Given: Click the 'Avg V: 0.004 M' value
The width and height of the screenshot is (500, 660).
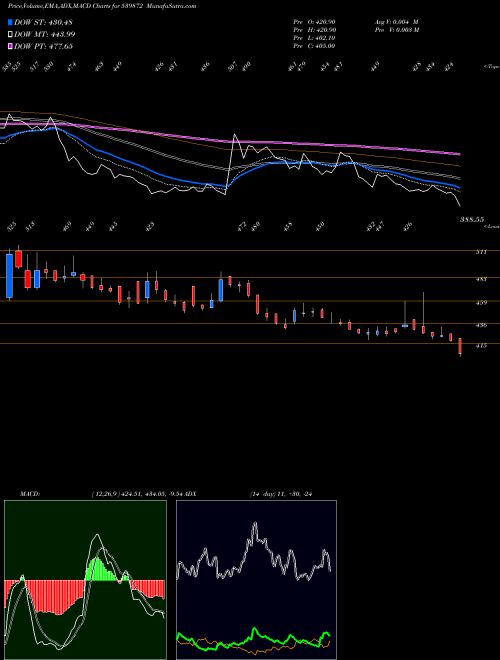Looking at the screenshot, I should pyautogui.click(x=396, y=22).
